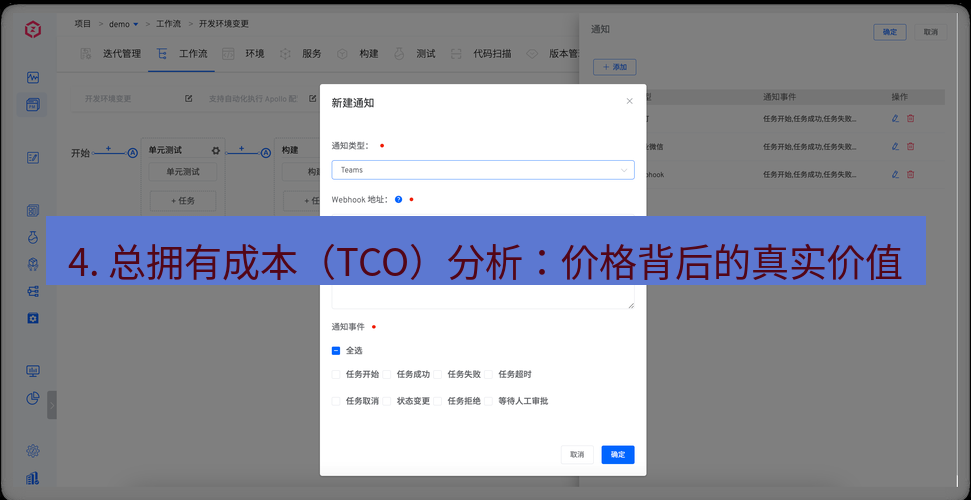Viewport: 971px width, 500px height.
Task: Edit the 微信 notification row
Action: [895, 146]
